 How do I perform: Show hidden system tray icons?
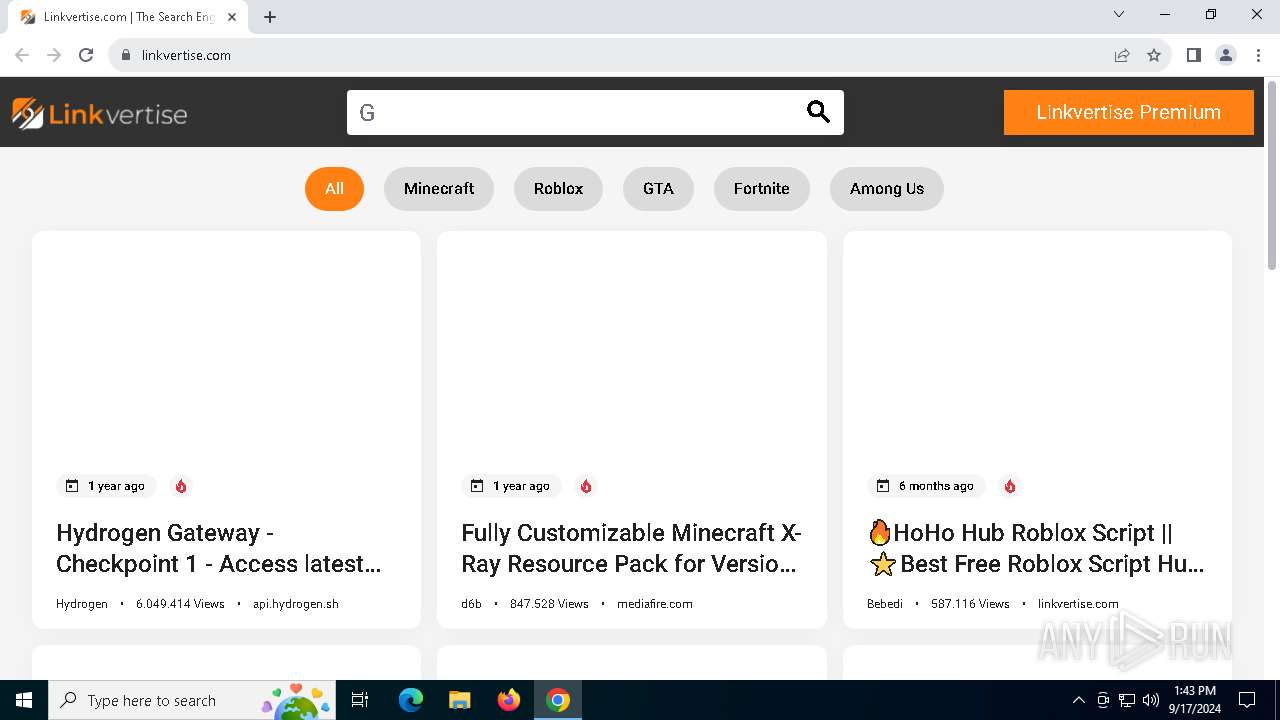(1078, 700)
